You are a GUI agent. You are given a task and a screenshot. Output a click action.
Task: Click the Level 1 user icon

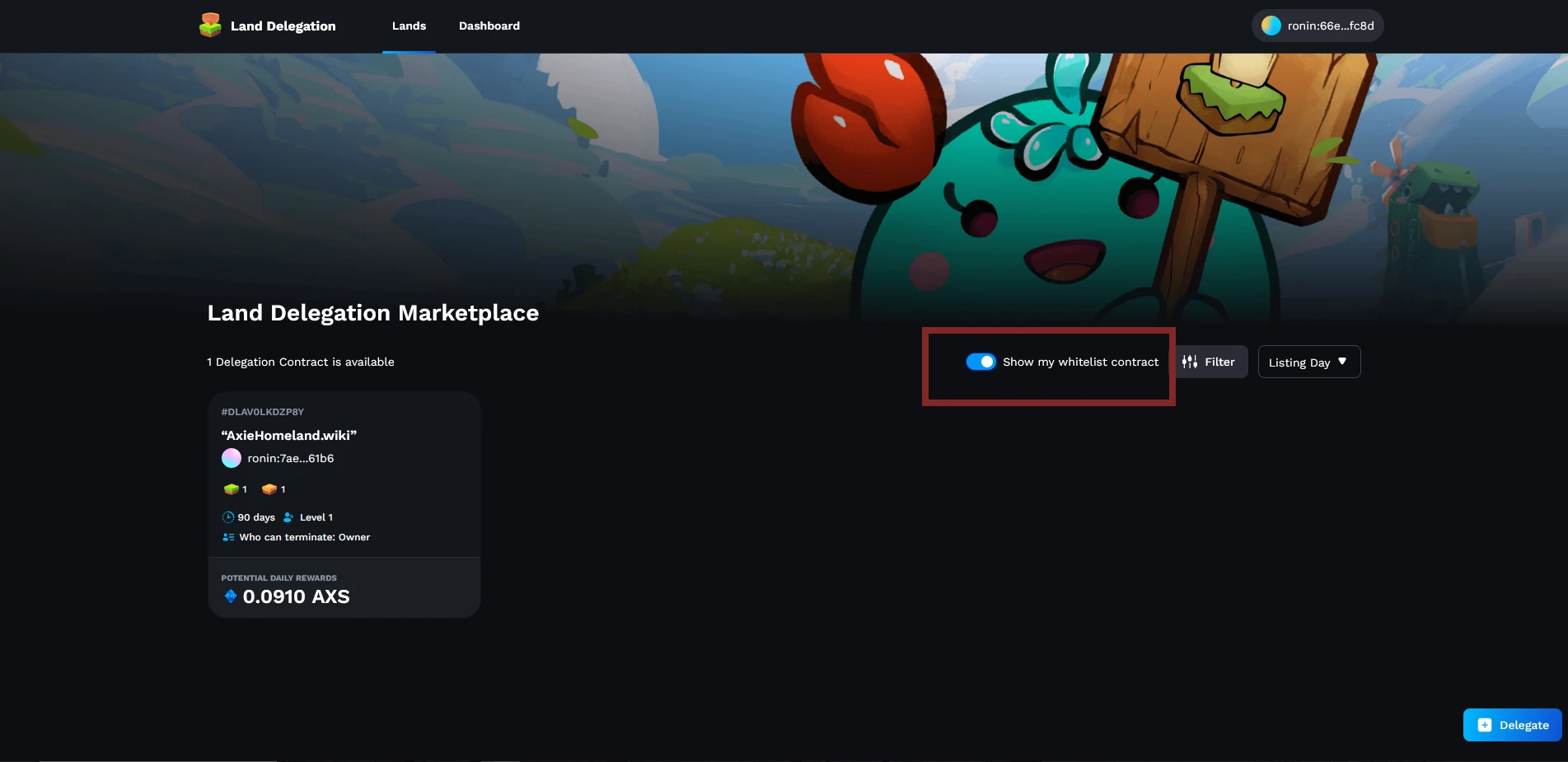pyautogui.click(x=288, y=517)
